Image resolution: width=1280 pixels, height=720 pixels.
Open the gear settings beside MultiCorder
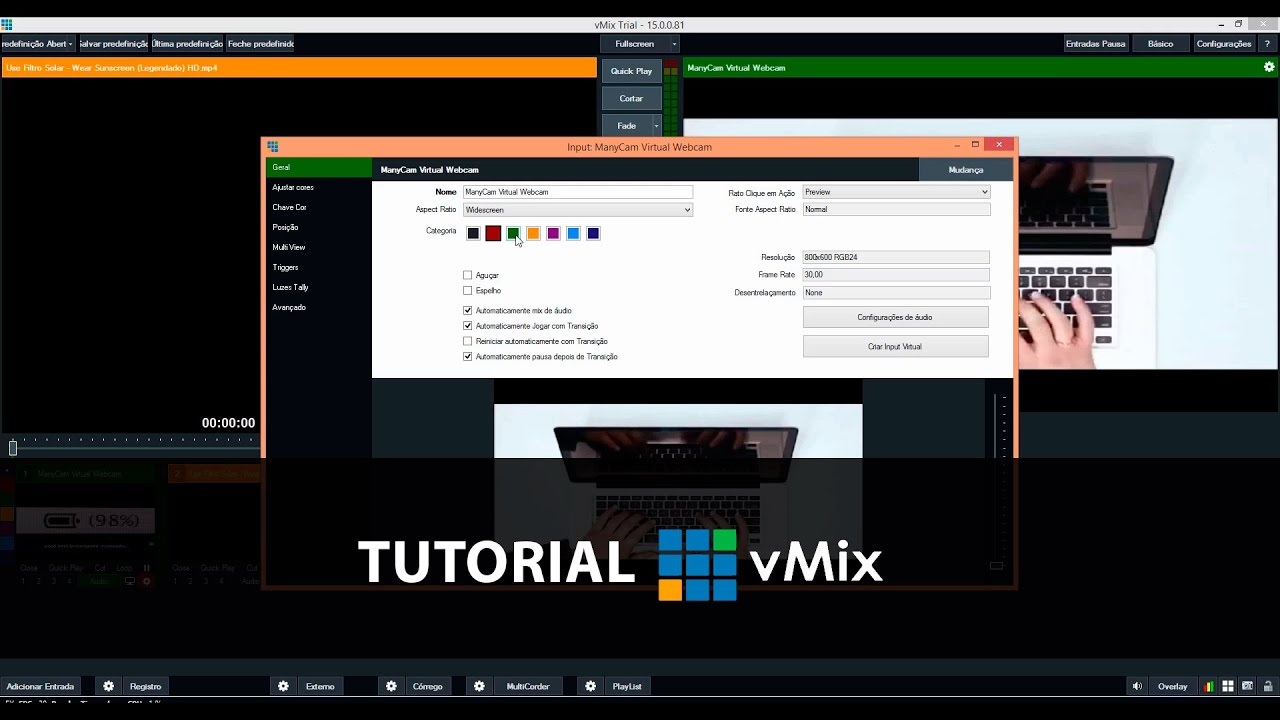click(480, 686)
